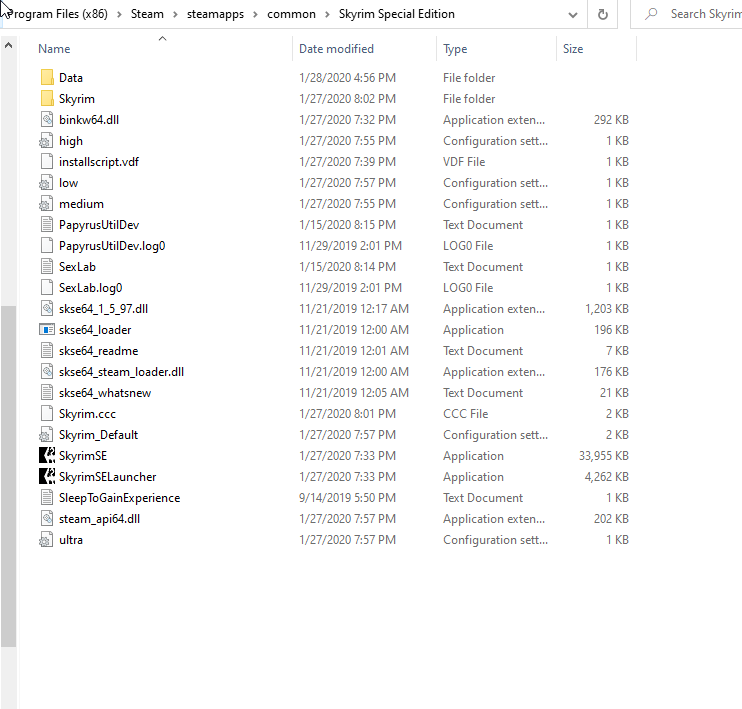Refresh the Skyrim Special Edition folder
Screen dimensions: 742x709
pos(602,14)
